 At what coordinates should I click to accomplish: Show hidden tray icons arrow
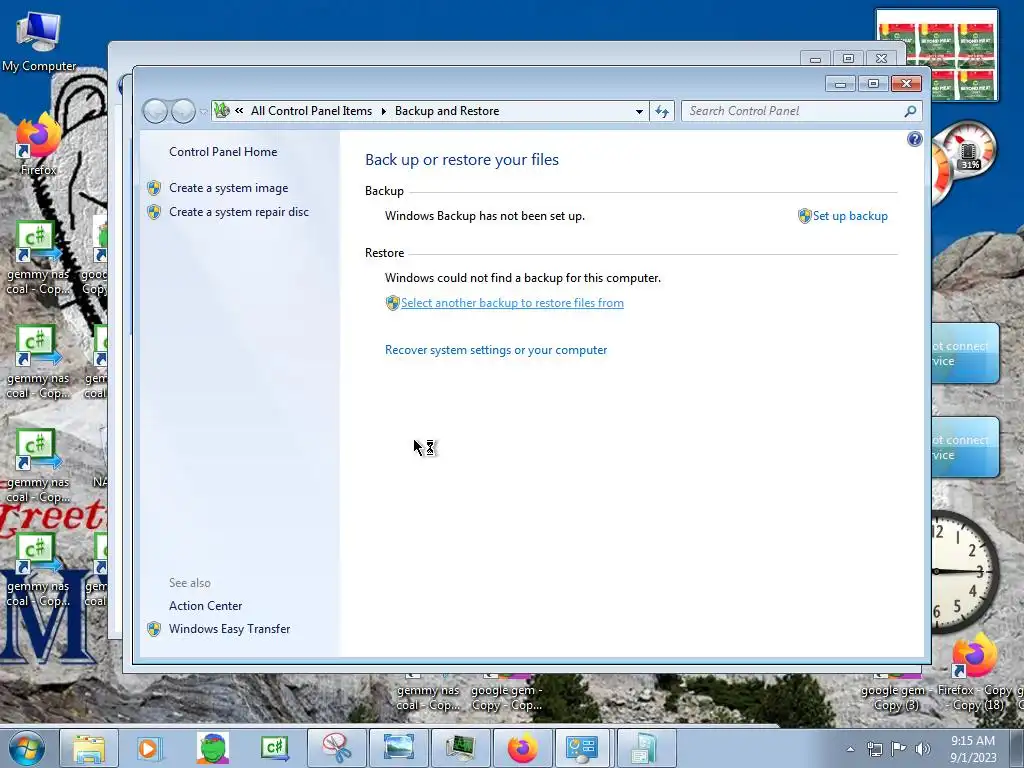point(850,749)
